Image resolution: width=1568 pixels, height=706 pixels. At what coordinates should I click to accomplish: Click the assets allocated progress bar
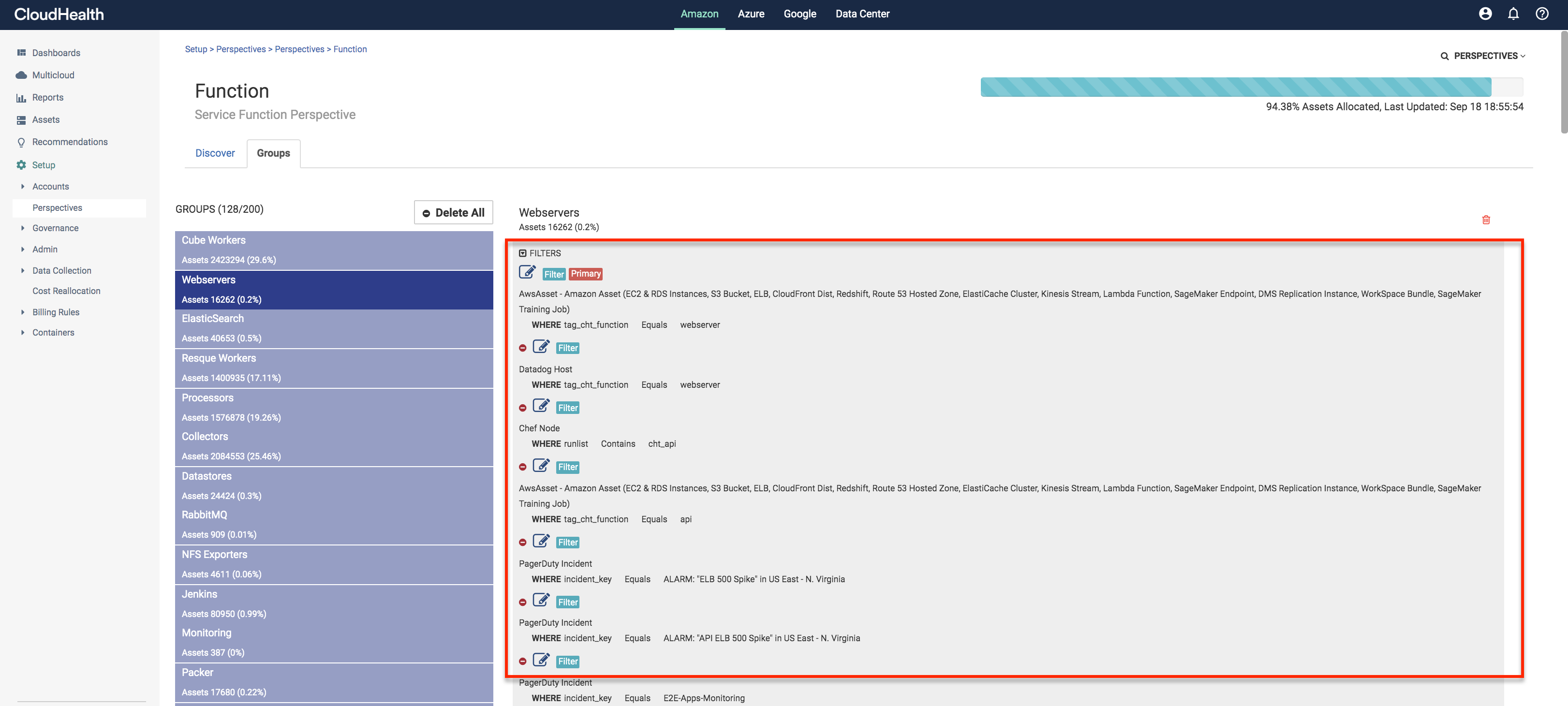pyautogui.click(x=1251, y=87)
